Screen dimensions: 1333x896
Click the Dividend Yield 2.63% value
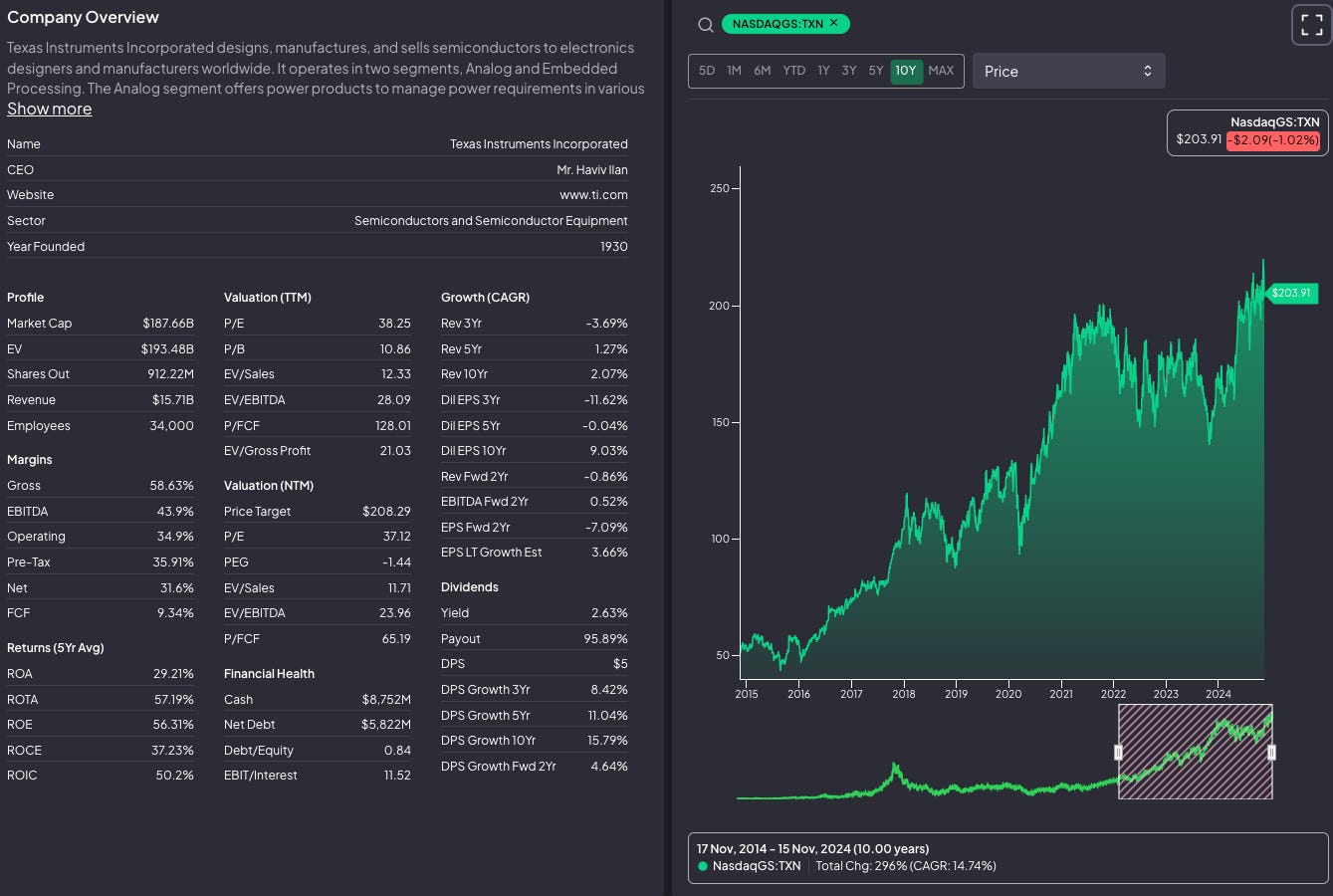click(x=609, y=613)
